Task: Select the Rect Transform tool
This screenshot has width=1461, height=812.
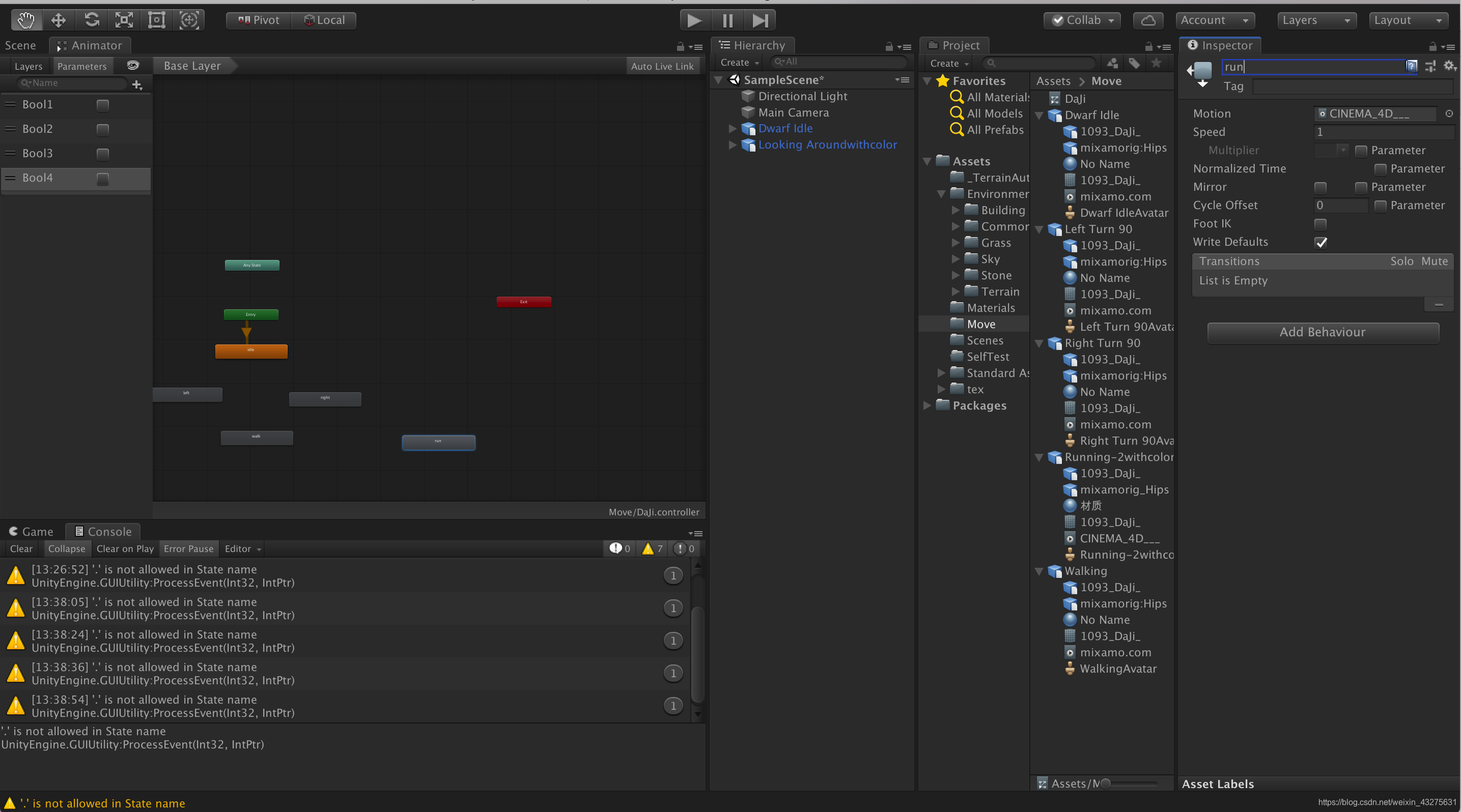Action: coord(157,20)
